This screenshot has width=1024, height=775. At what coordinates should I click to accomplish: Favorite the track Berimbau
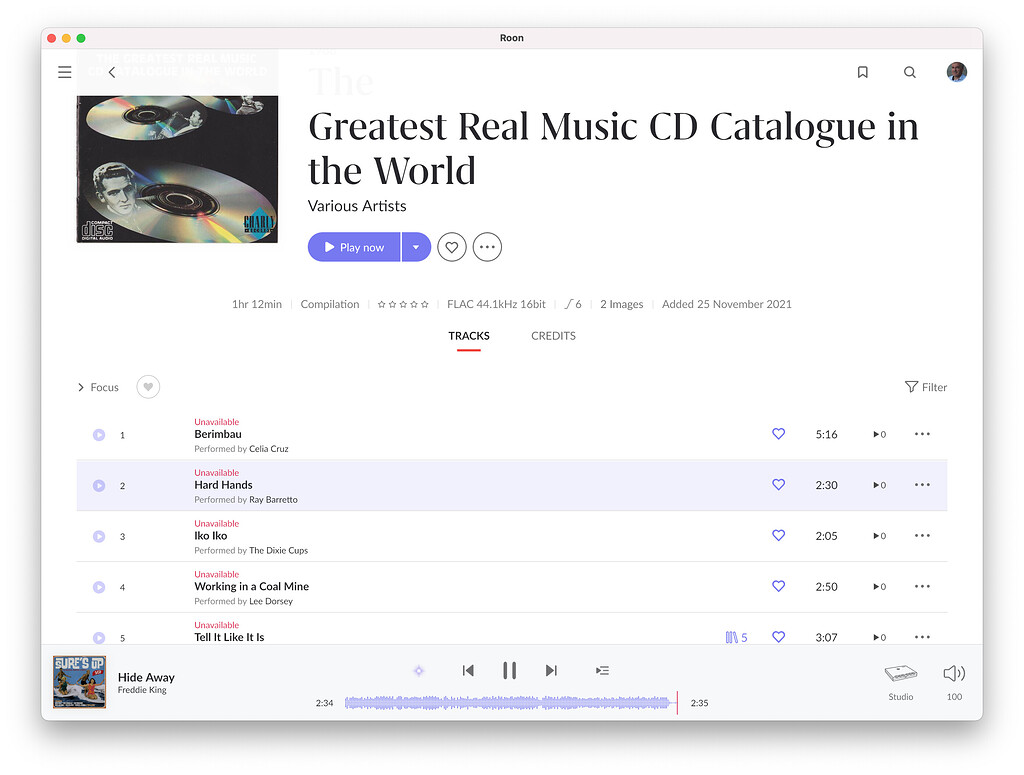(778, 434)
